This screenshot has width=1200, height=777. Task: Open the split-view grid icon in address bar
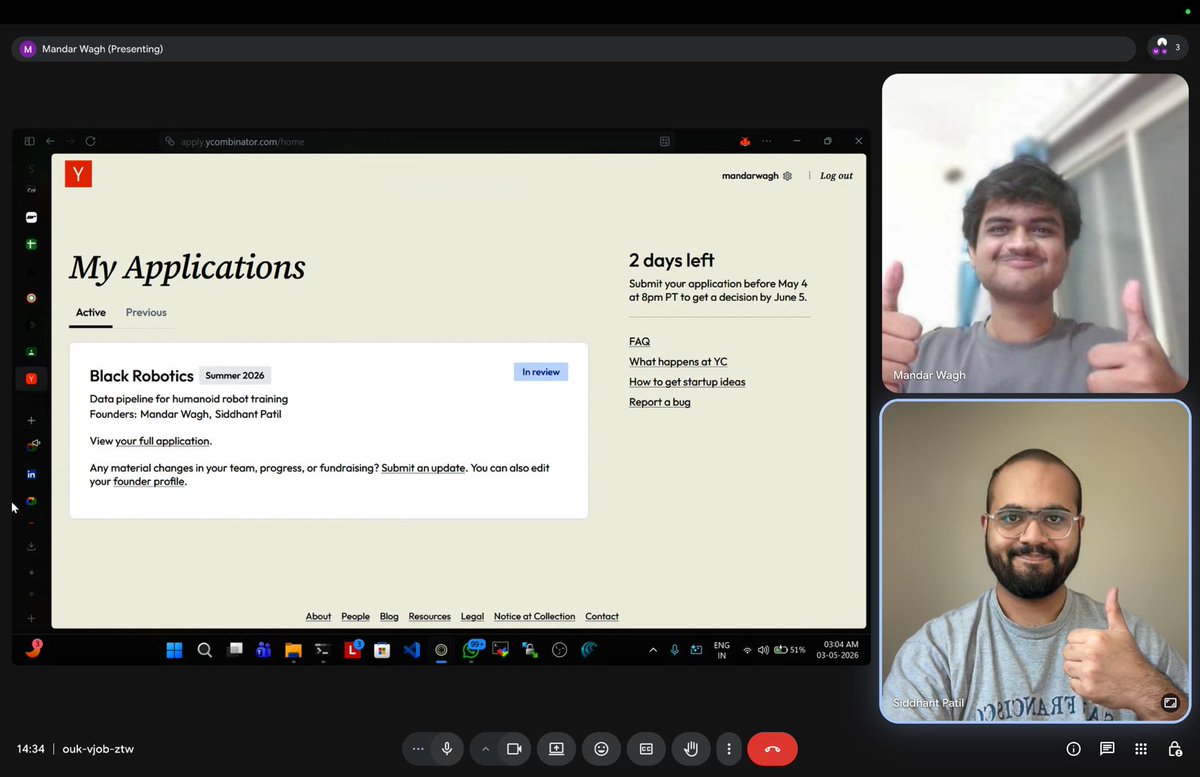pos(665,142)
